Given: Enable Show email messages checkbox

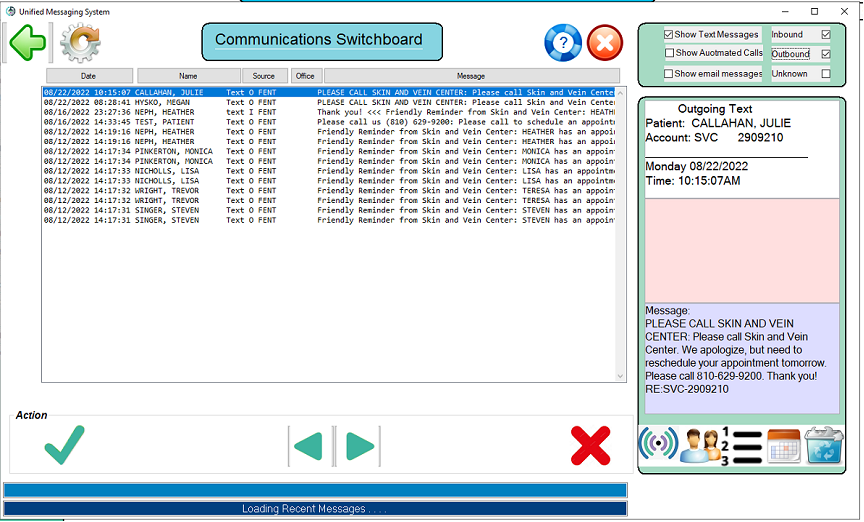Looking at the screenshot, I should click(x=669, y=74).
